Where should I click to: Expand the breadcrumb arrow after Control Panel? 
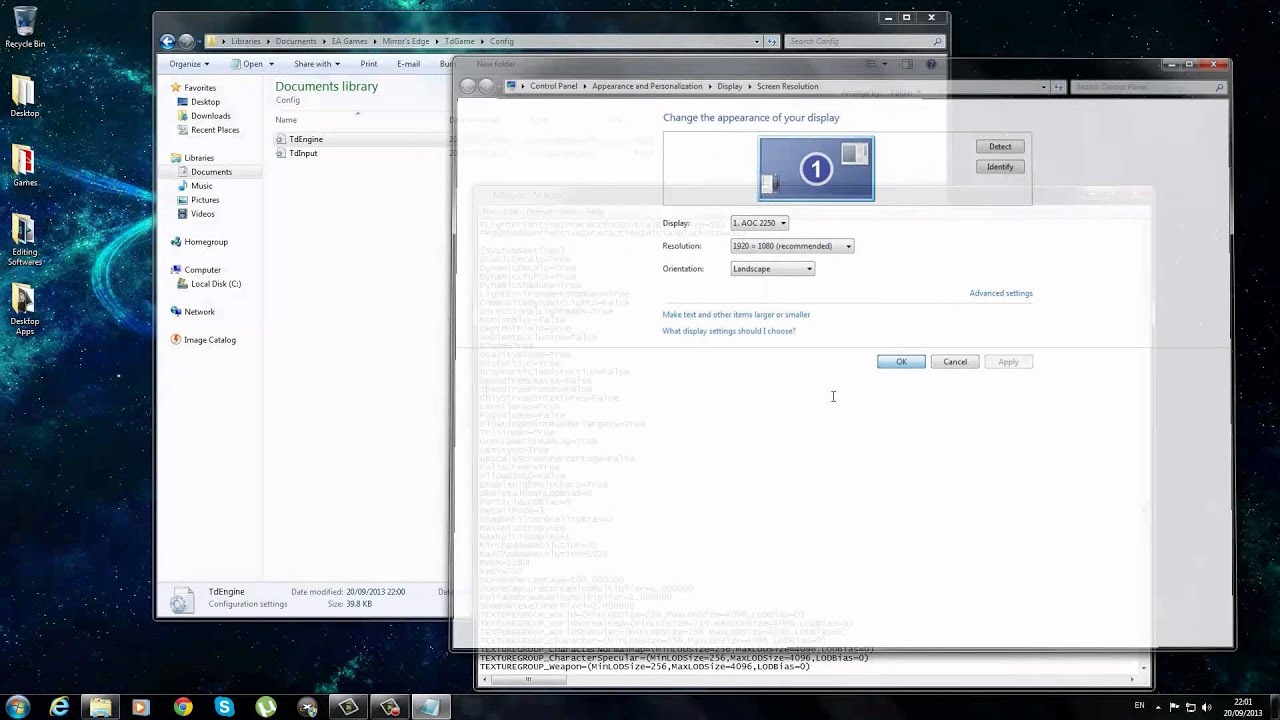584,87
